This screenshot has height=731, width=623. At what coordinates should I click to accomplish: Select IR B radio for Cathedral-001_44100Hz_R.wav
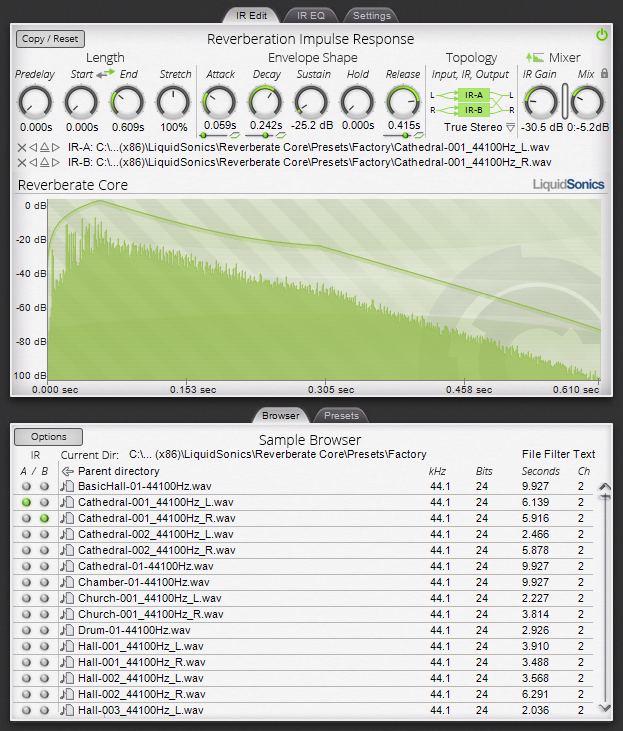tap(44, 518)
